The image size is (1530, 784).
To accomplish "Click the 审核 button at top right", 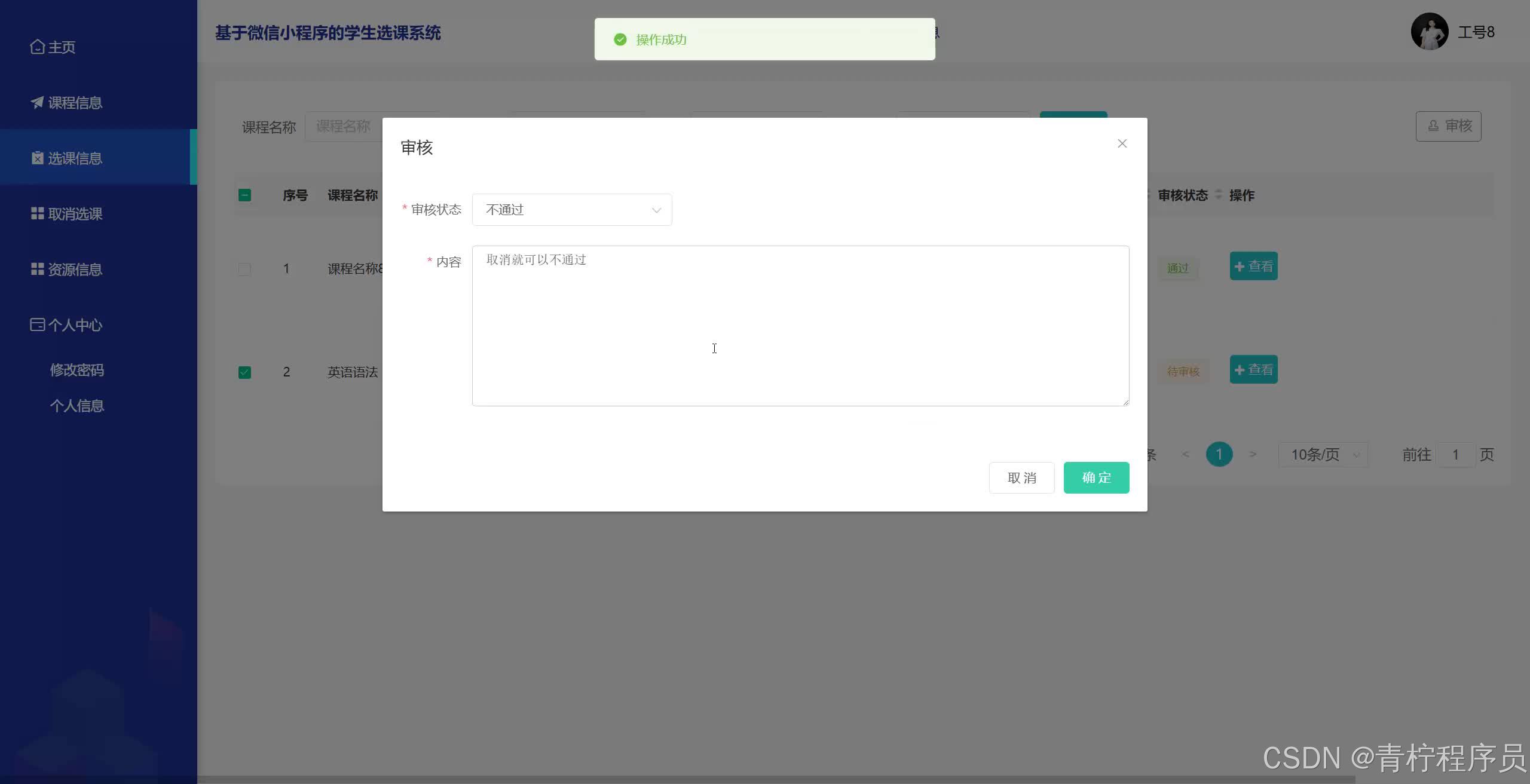I will click(x=1449, y=126).
